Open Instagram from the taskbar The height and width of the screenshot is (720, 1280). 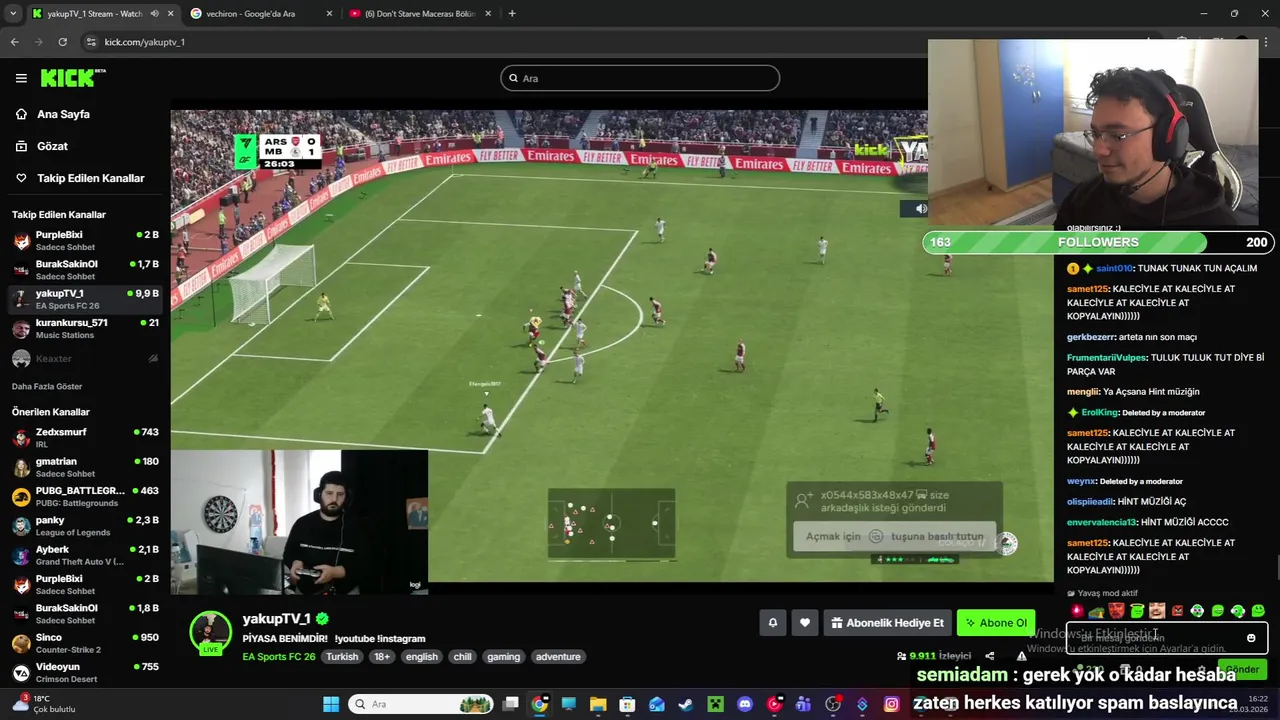tap(891, 704)
